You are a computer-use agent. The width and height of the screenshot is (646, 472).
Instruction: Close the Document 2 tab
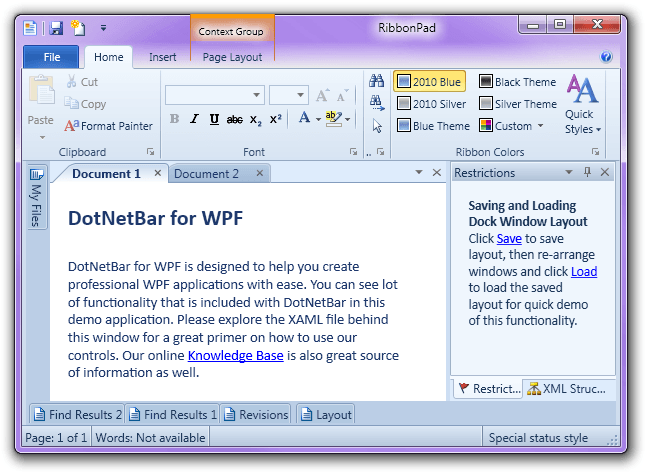[260, 173]
